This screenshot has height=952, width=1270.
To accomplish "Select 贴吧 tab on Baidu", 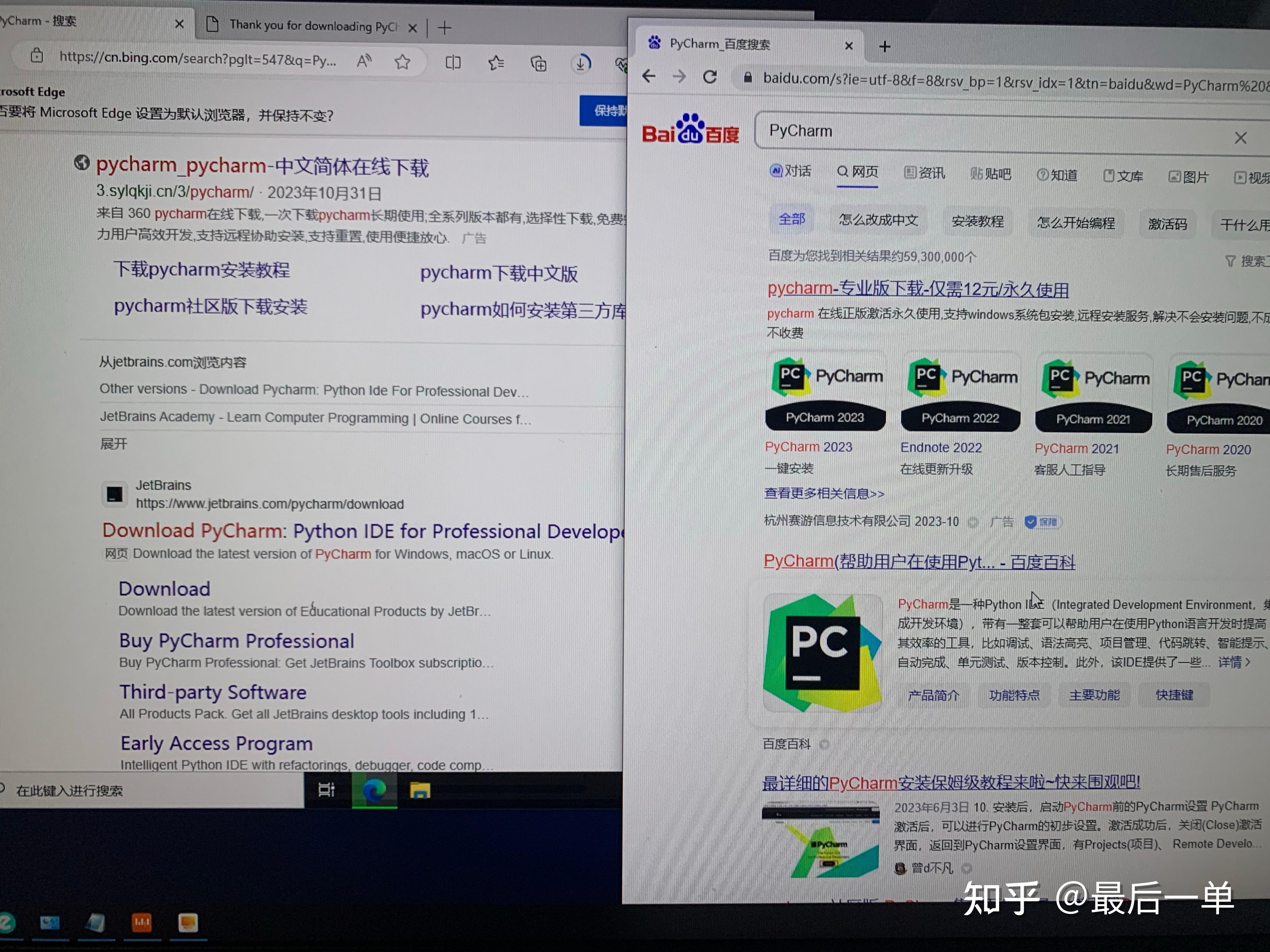I will pos(990,174).
